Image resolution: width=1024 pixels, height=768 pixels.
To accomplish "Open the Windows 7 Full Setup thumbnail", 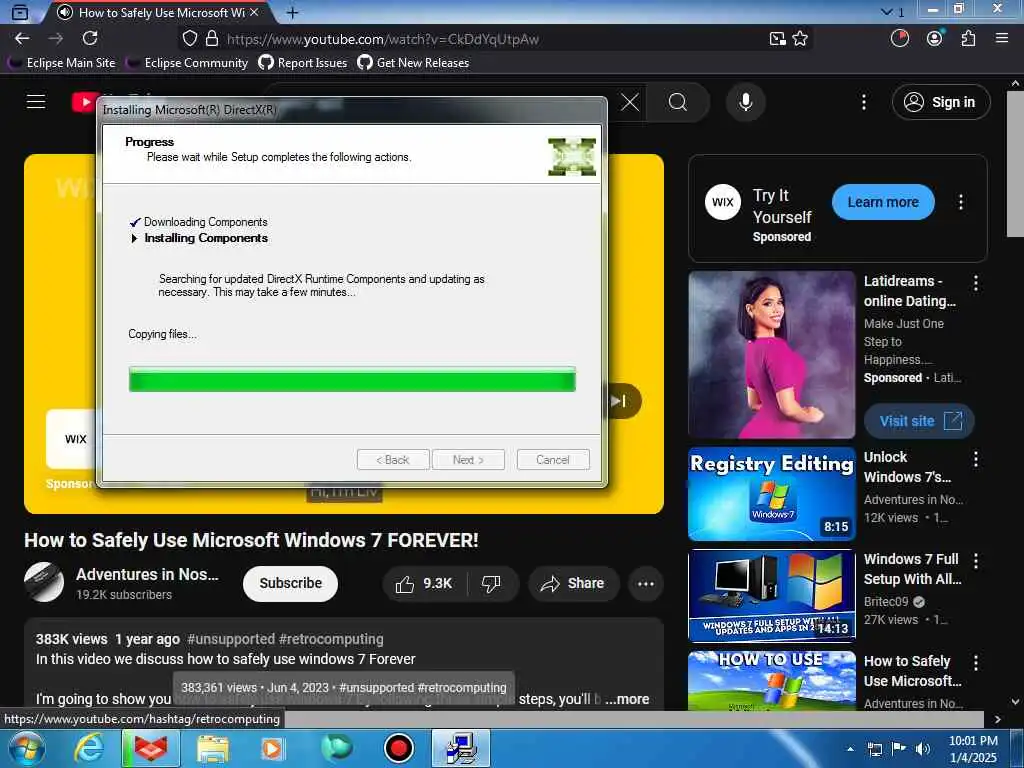I will (772, 596).
